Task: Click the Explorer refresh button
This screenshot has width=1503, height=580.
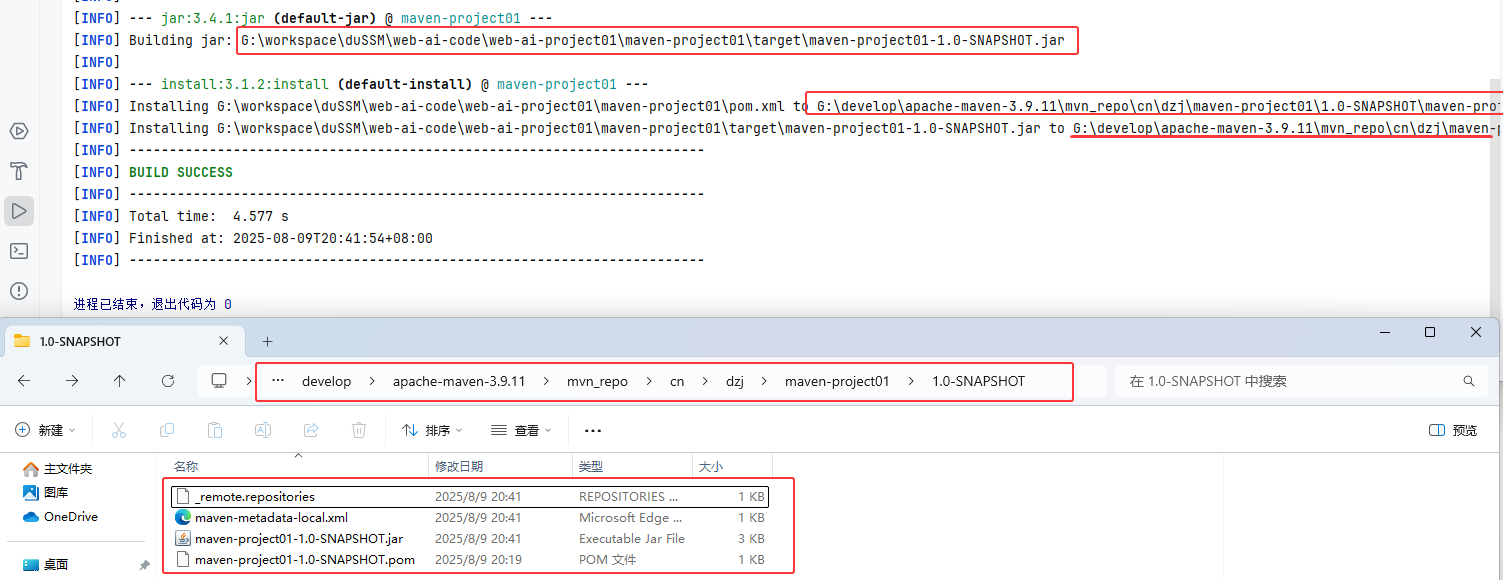Action: pyautogui.click(x=168, y=381)
